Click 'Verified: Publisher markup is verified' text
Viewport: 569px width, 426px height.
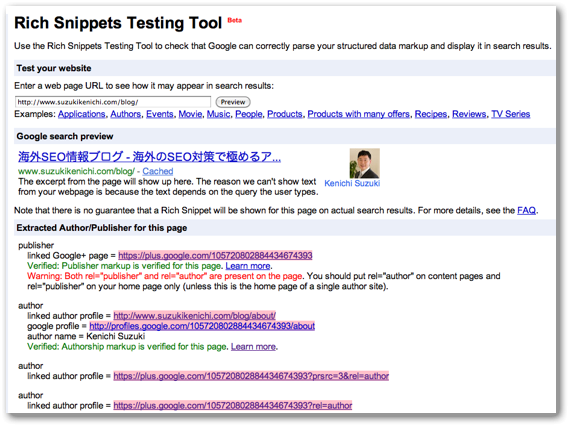125,266
